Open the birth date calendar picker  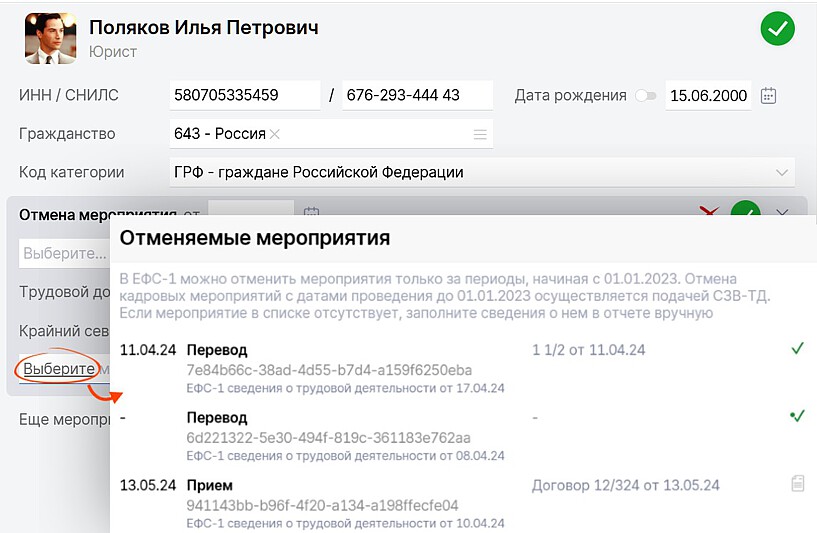pyautogui.click(x=768, y=96)
